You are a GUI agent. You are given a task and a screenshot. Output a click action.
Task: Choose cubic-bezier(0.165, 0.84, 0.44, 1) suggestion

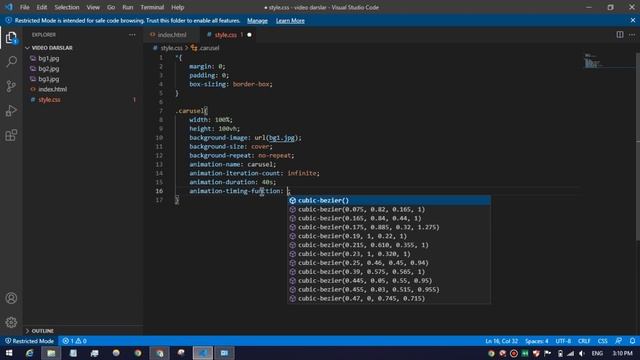[389, 218]
